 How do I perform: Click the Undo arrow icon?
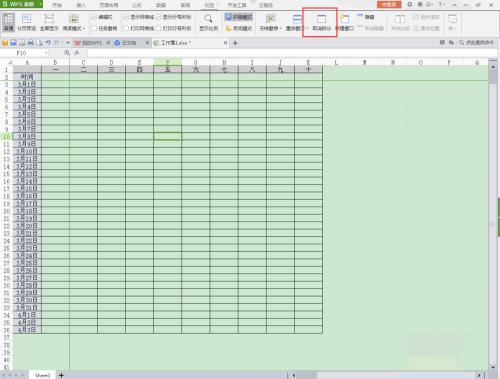click(48, 43)
